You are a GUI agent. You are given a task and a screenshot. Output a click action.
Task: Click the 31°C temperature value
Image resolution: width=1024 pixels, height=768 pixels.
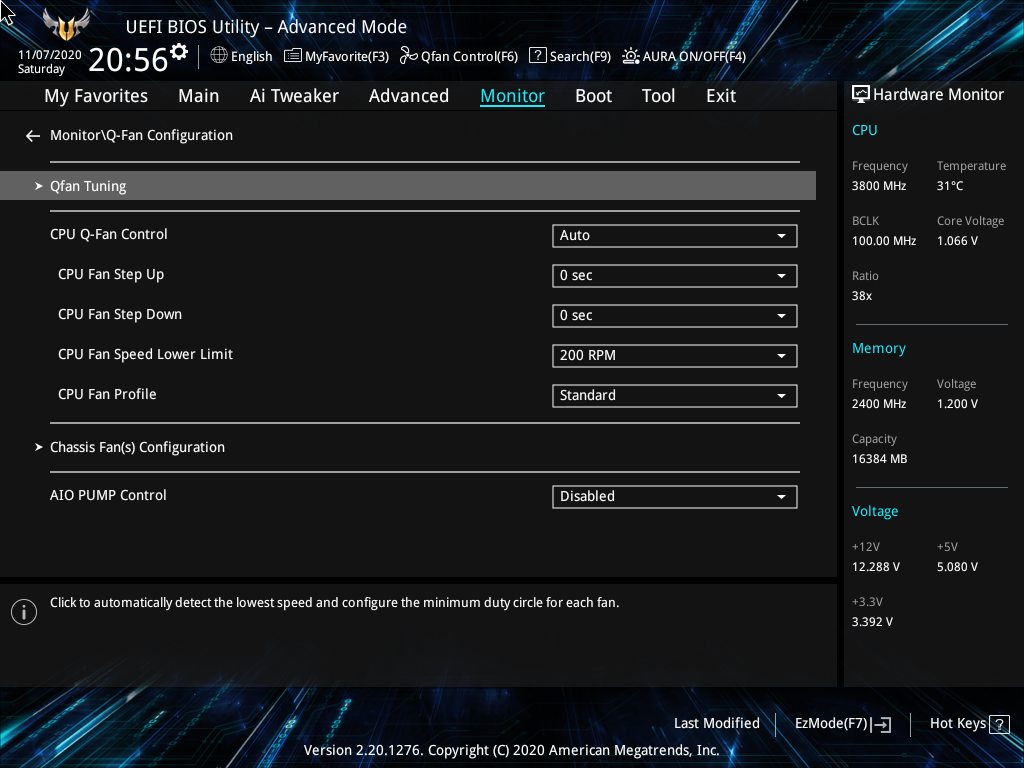(x=950, y=186)
